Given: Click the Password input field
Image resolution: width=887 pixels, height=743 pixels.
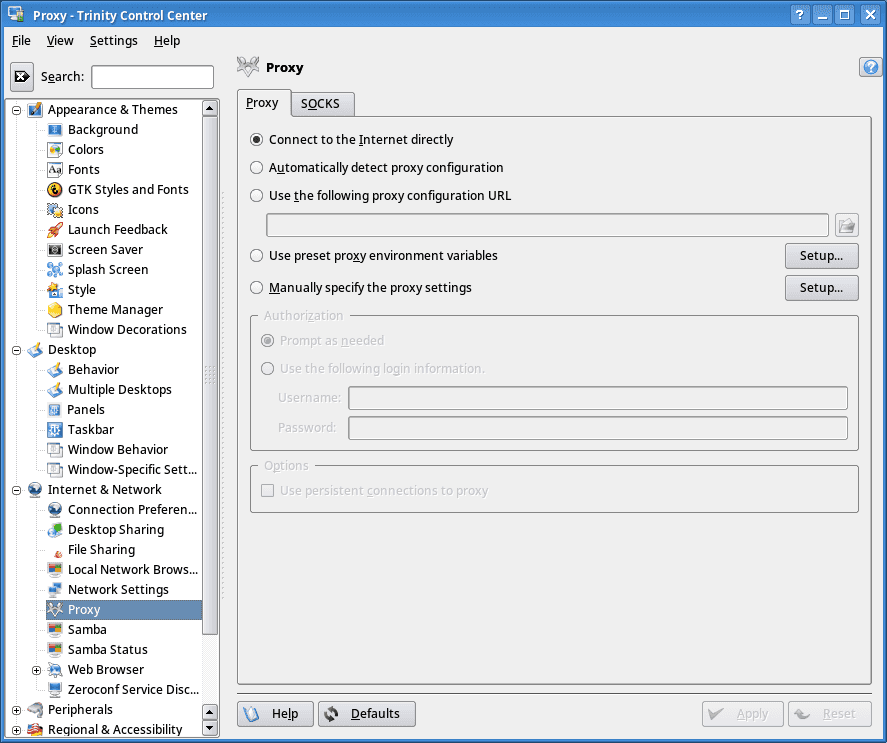Looking at the screenshot, I should click(x=598, y=428).
